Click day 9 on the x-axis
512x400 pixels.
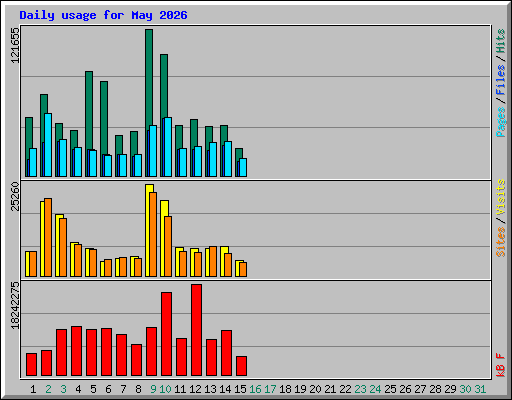point(153,389)
